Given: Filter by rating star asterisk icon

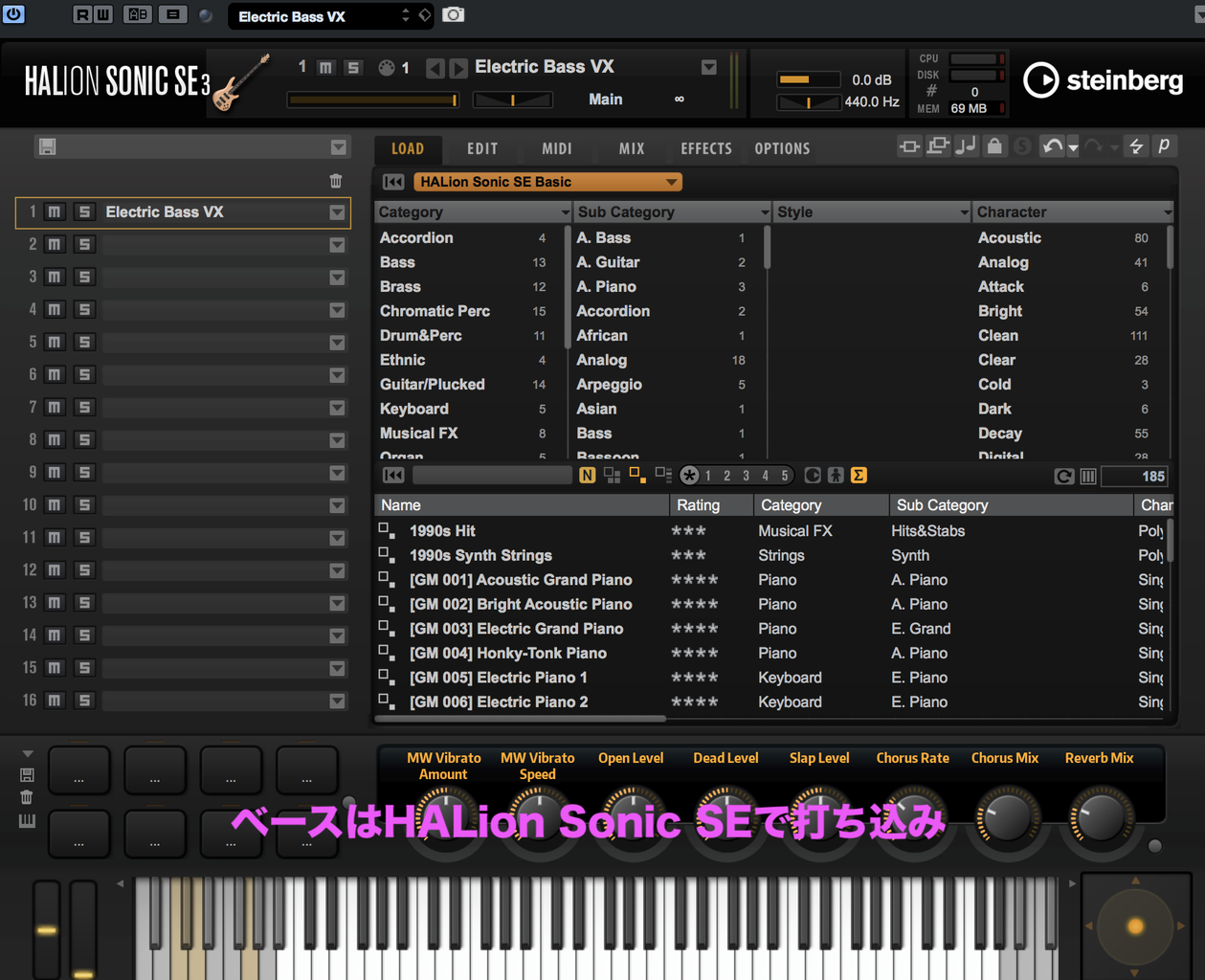Looking at the screenshot, I should click(x=689, y=476).
